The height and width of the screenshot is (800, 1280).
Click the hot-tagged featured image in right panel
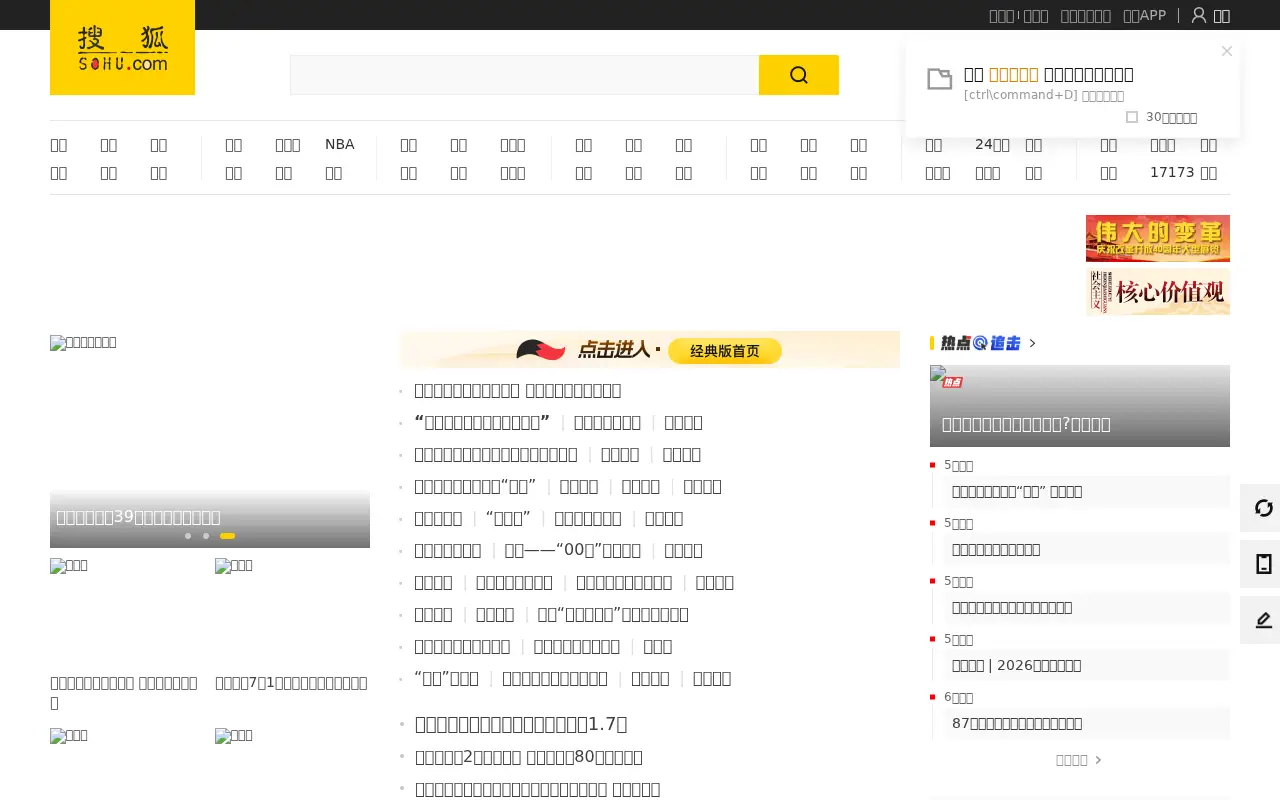(1080, 406)
